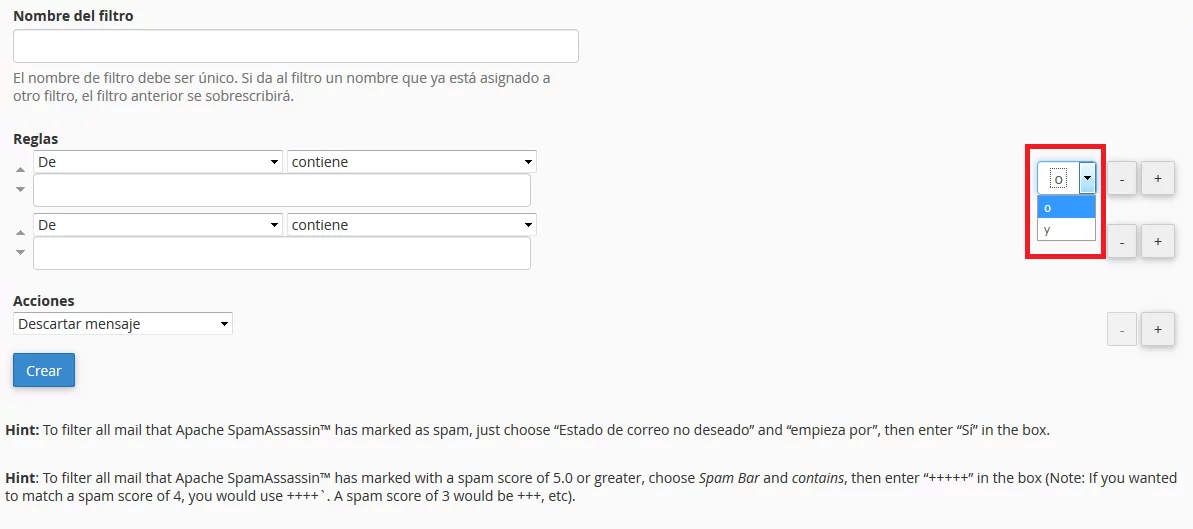Click the second rule's value text box
Viewport: 1193px width, 529px height.
(282, 253)
